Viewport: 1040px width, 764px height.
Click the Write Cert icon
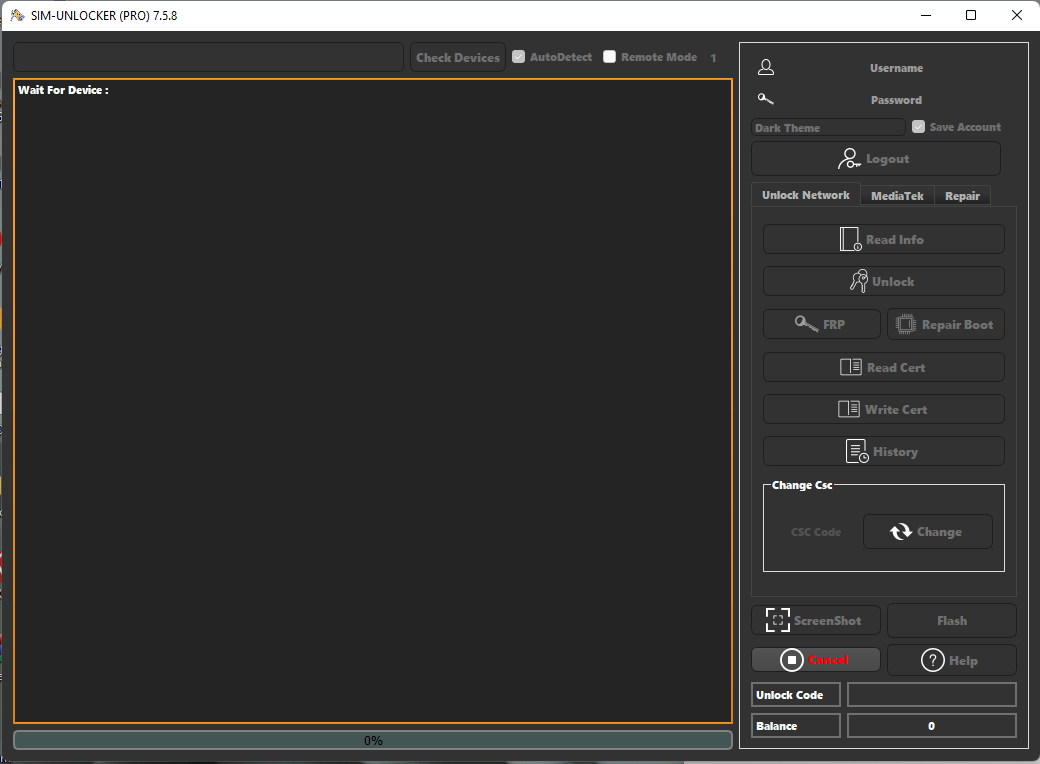(x=848, y=409)
